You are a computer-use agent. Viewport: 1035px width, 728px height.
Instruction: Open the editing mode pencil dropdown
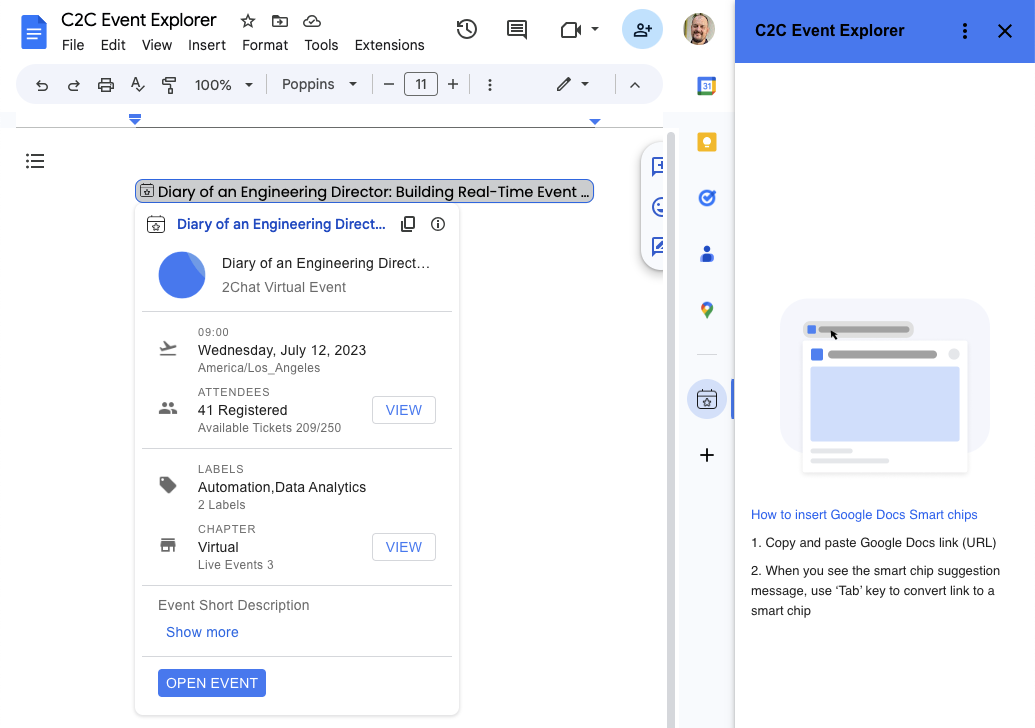[x=572, y=84]
